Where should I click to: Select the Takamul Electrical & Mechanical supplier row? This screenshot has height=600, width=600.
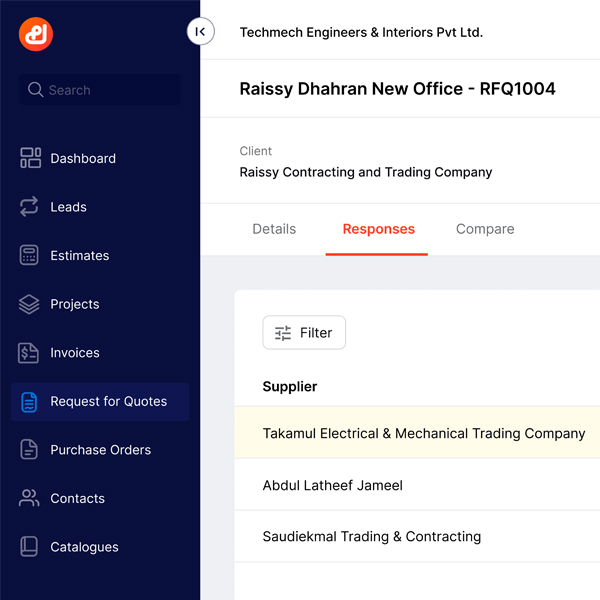(x=423, y=434)
